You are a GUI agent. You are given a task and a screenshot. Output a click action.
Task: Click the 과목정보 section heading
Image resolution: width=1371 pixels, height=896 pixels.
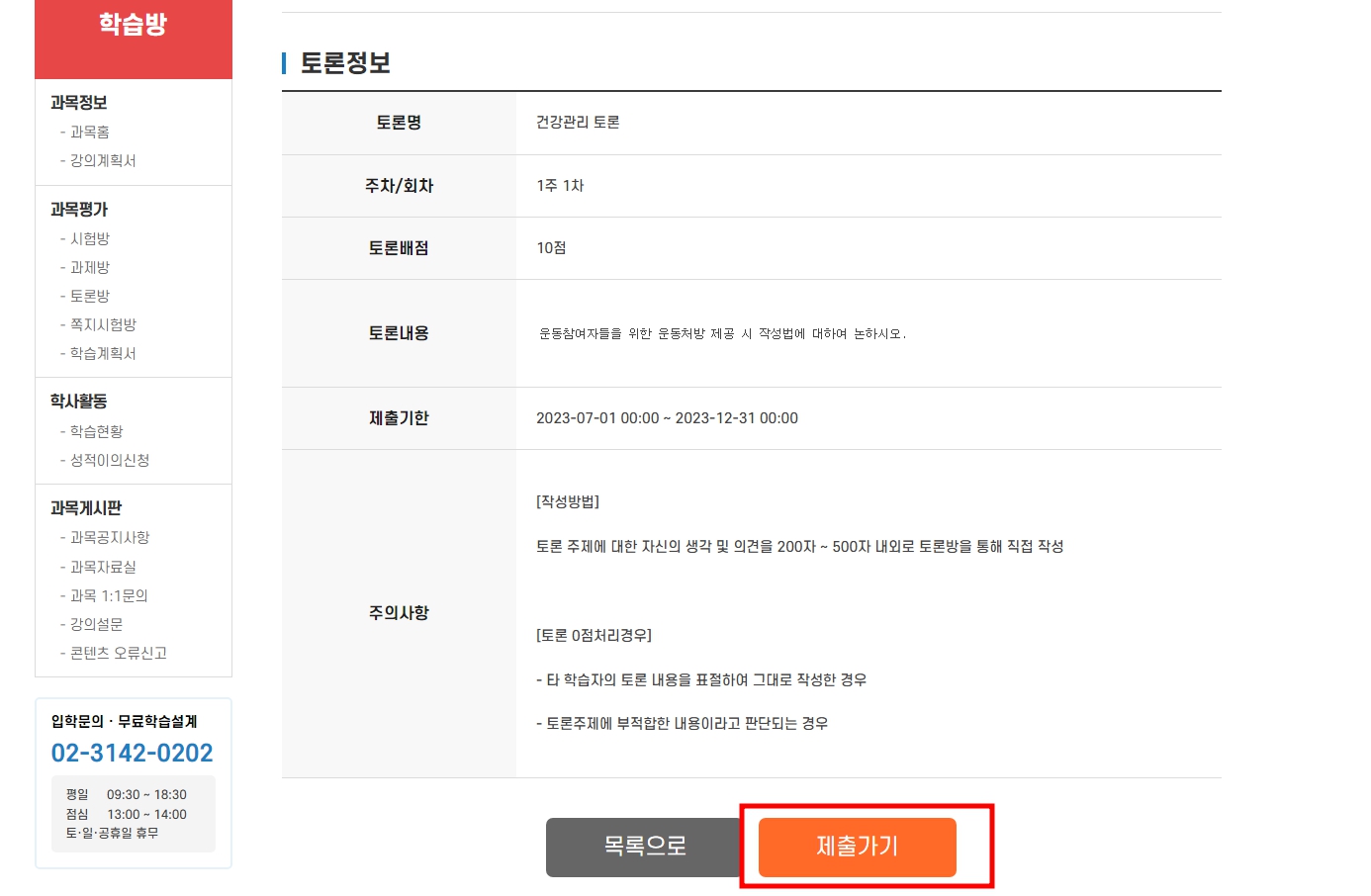tap(79, 103)
